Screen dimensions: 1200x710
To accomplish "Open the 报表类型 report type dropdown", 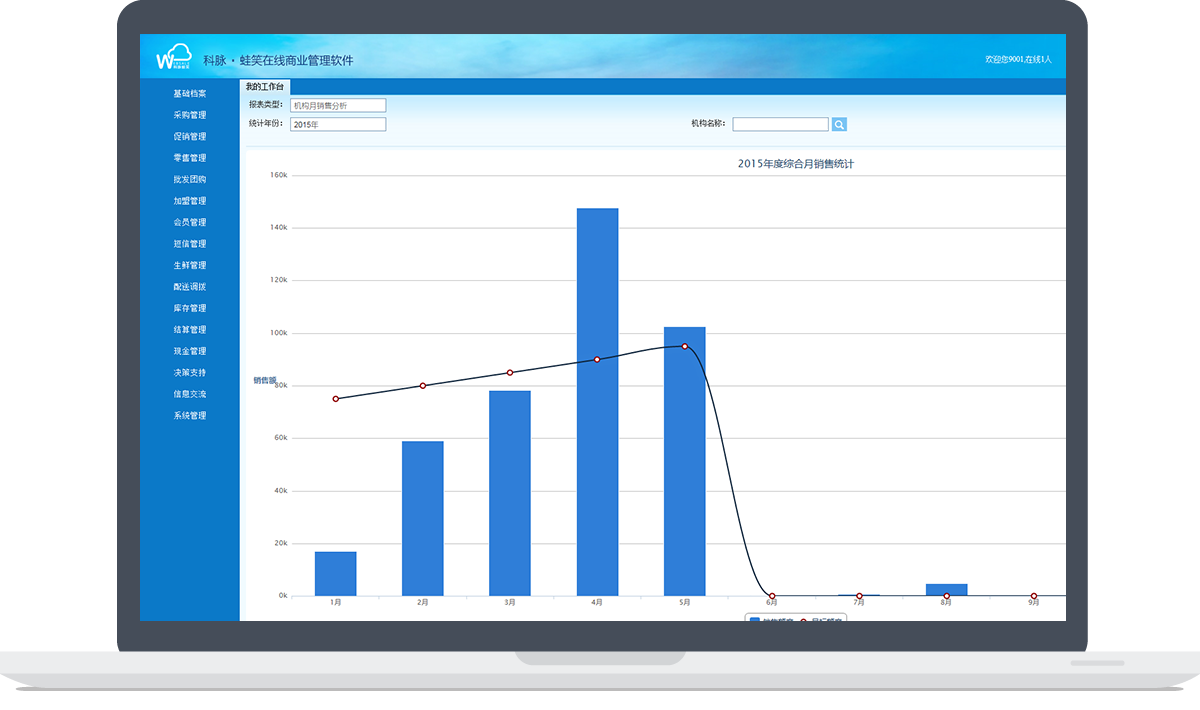I will pyautogui.click(x=337, y=105).
